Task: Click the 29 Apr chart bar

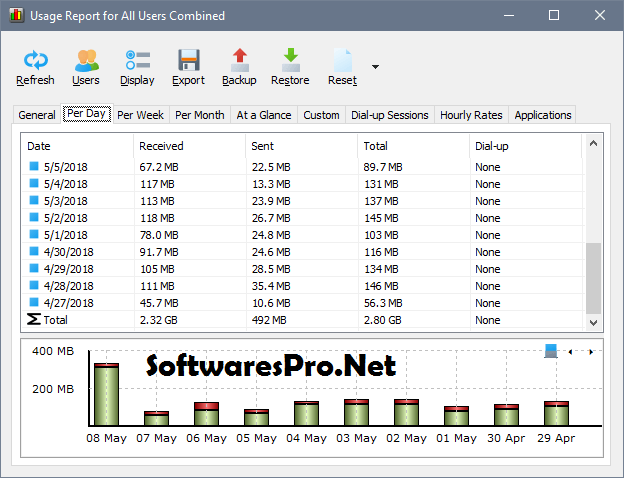Action: (x=556, y=414)
